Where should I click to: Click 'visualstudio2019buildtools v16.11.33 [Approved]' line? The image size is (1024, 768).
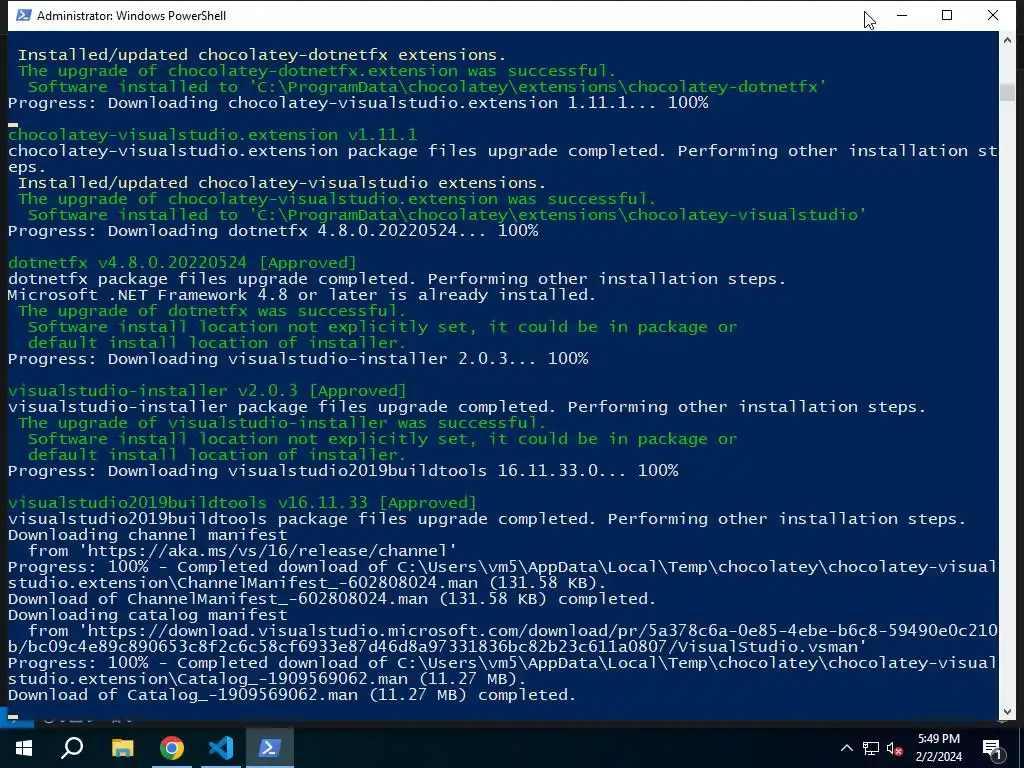point(242,503)
